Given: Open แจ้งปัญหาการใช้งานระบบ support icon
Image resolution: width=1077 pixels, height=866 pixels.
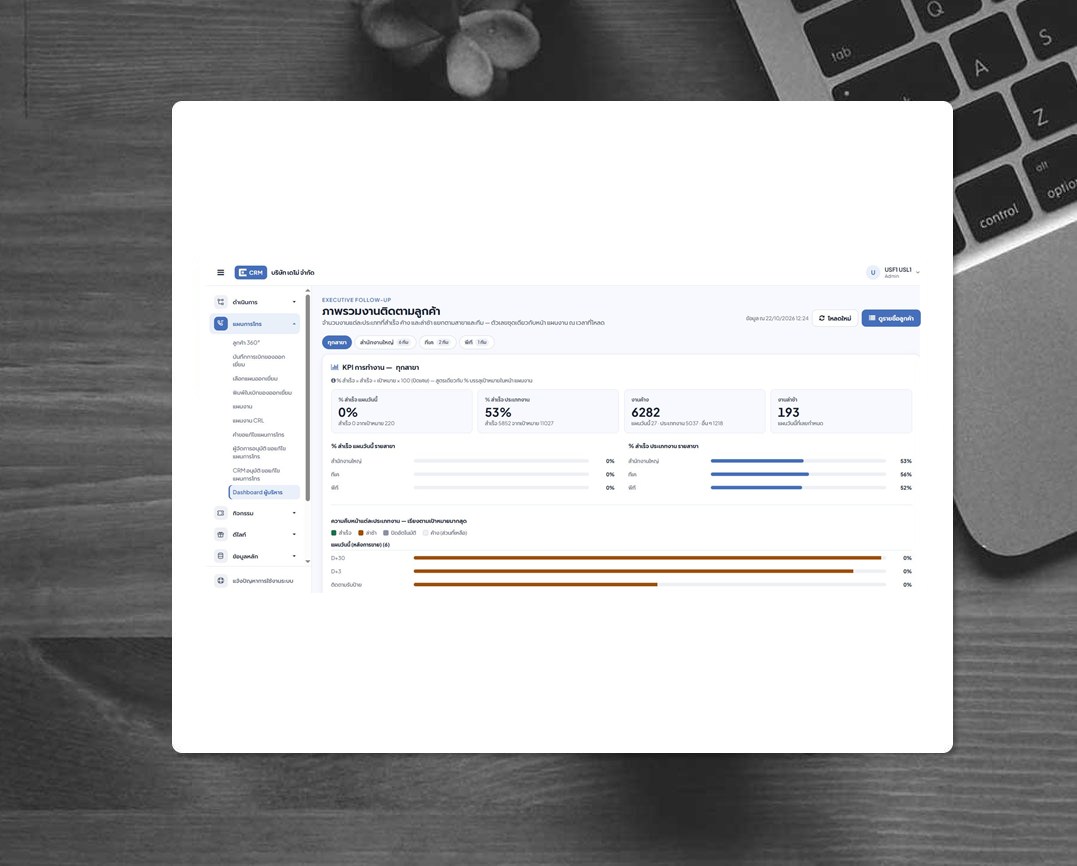Looking at the screenshot, I should coord(220,581).
